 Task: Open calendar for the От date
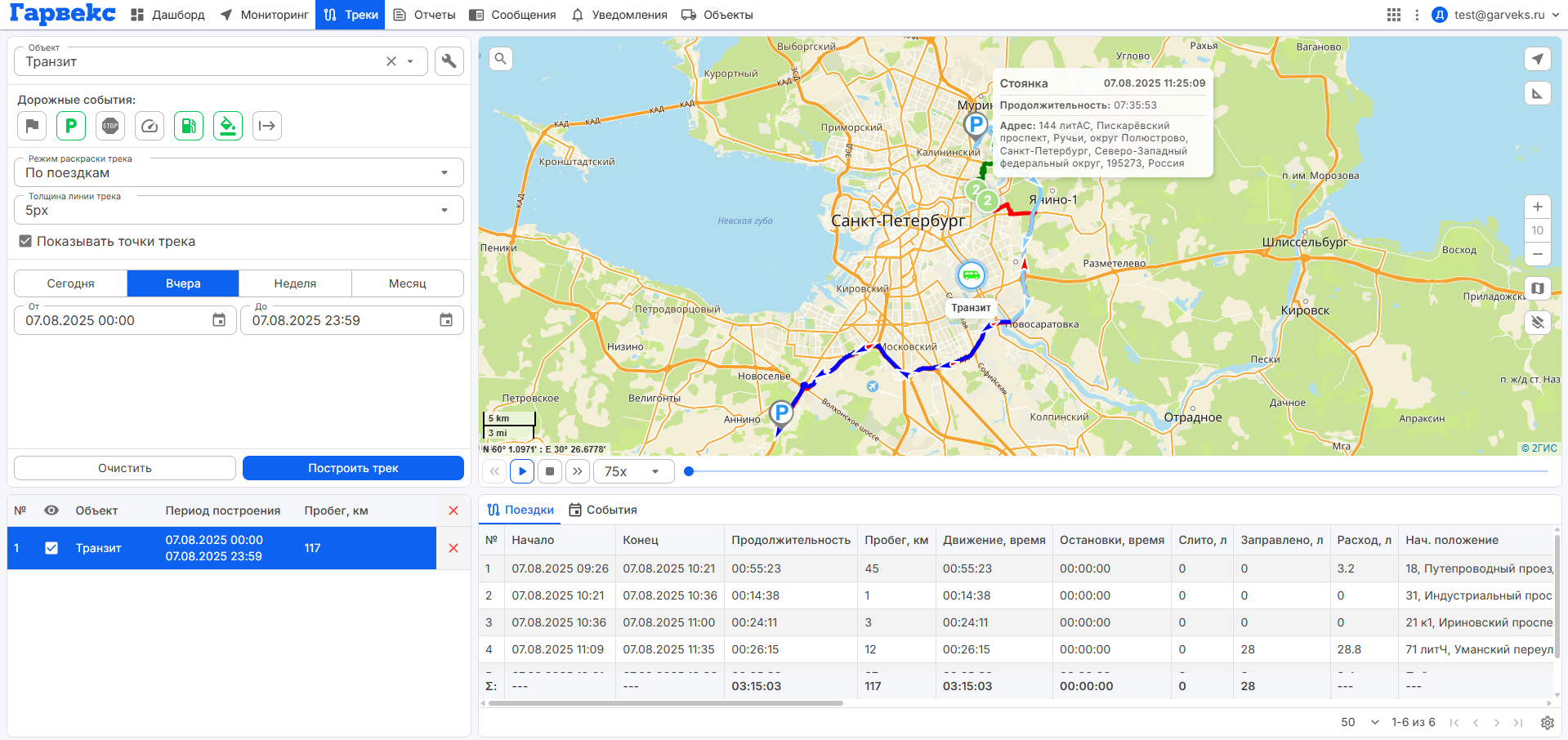point(219,320)
